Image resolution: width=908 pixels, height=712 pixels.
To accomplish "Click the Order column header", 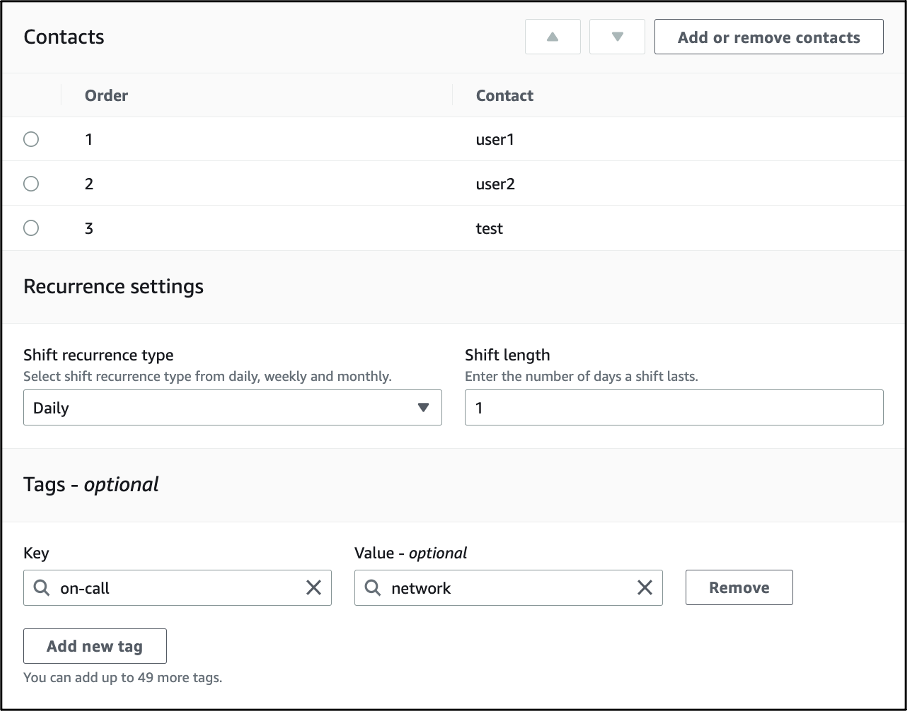I will pos(106,96).
